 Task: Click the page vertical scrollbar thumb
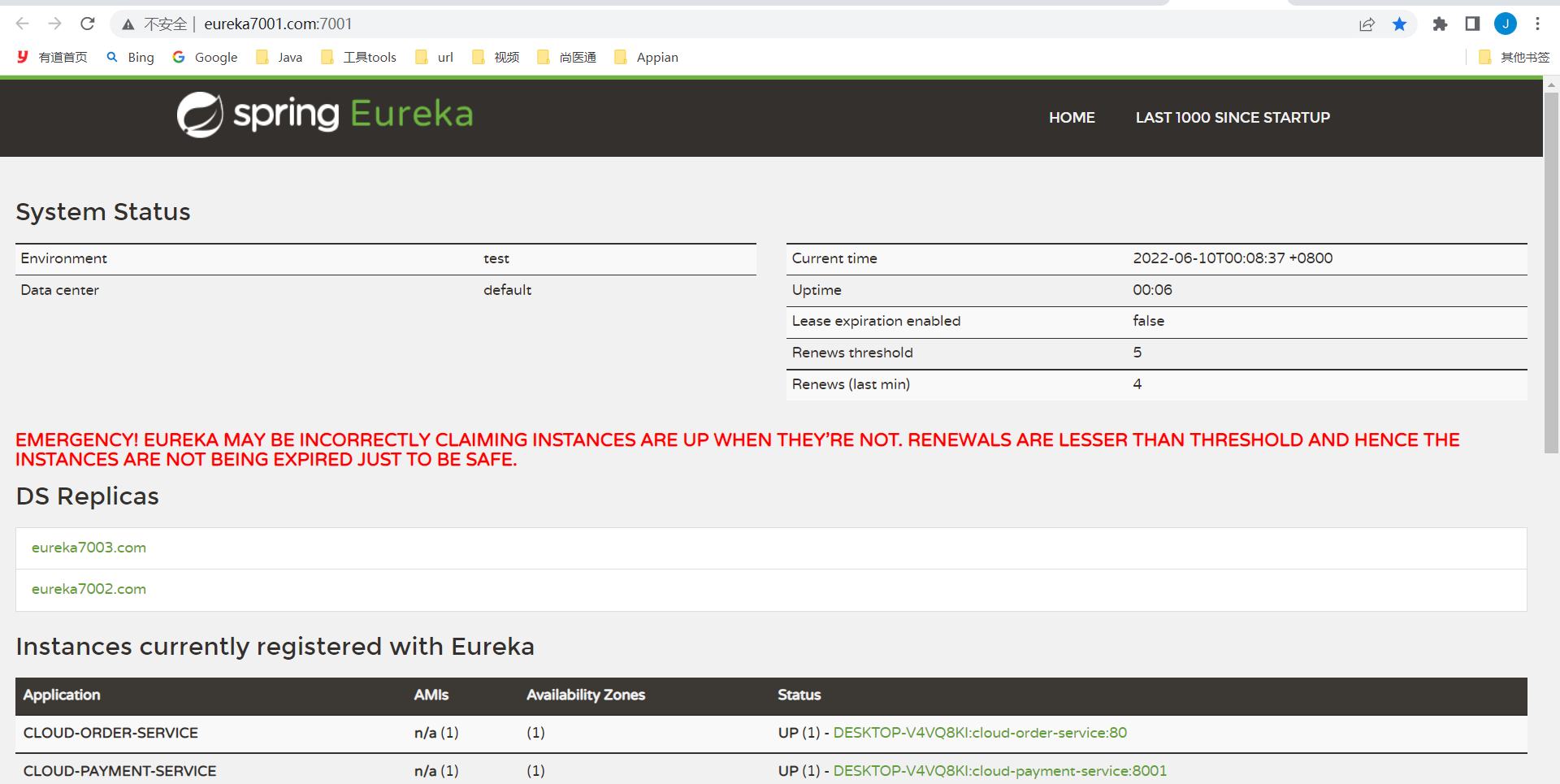[x=1551, y=272]
